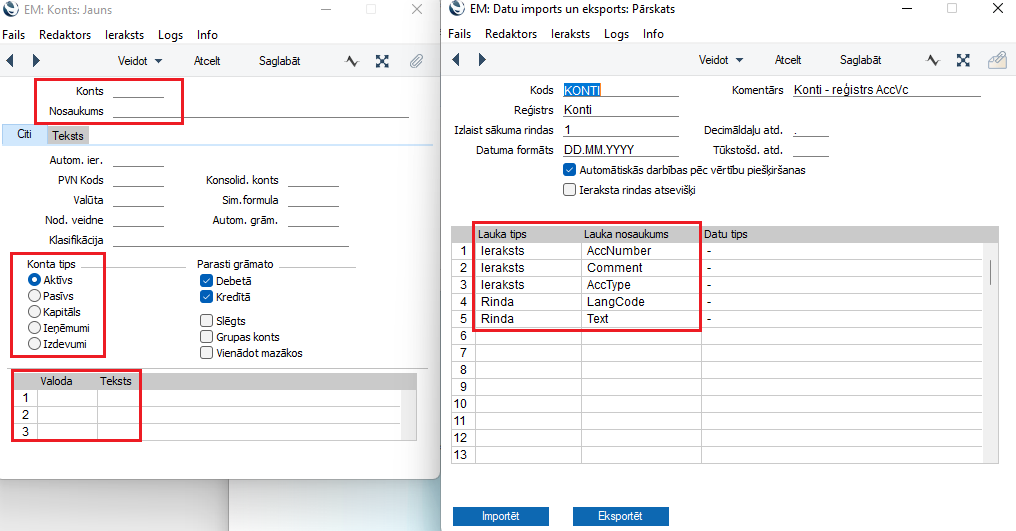
Task: Click the paperclip attachments icon in Konts window
Action: 416,61
